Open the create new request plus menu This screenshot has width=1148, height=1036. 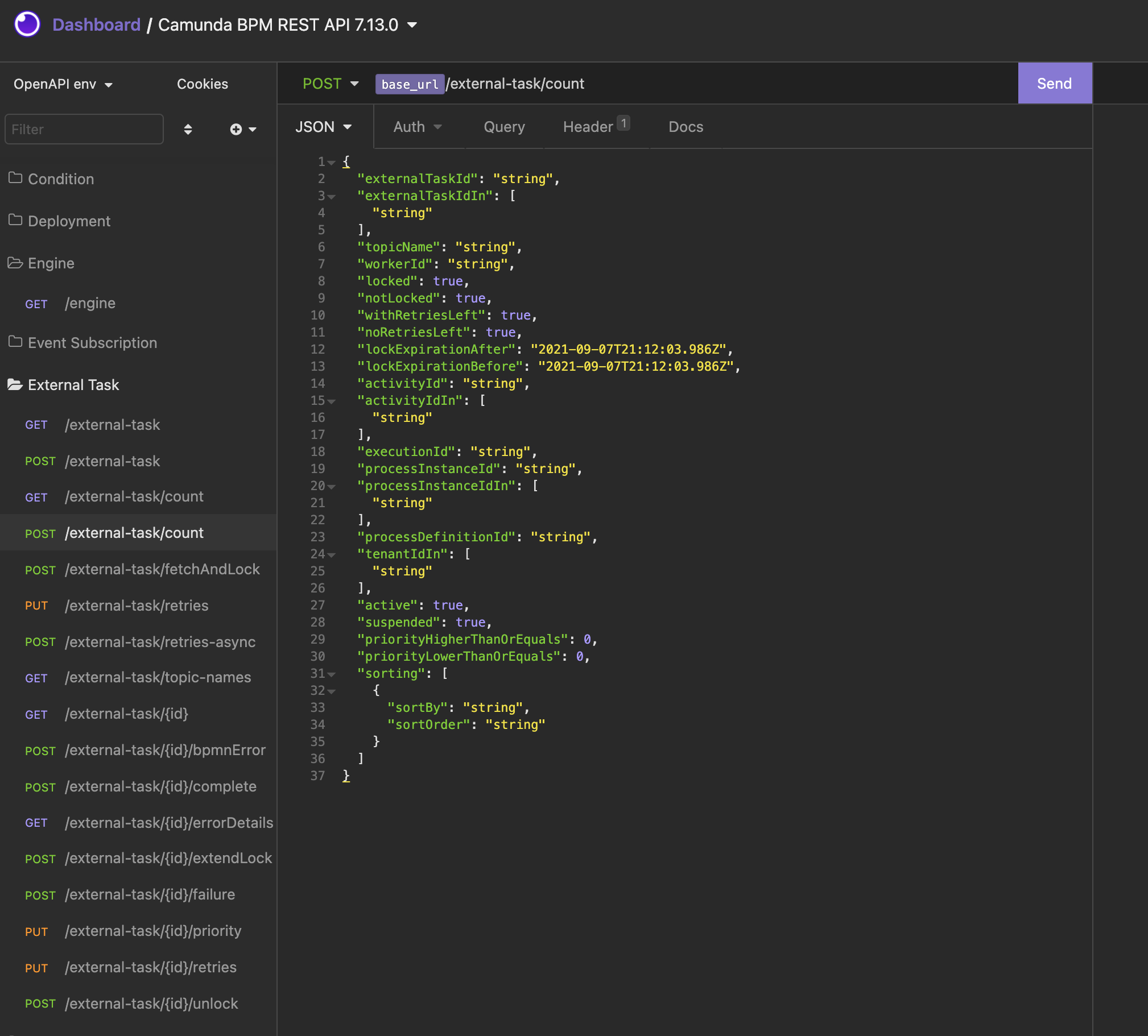243,129
